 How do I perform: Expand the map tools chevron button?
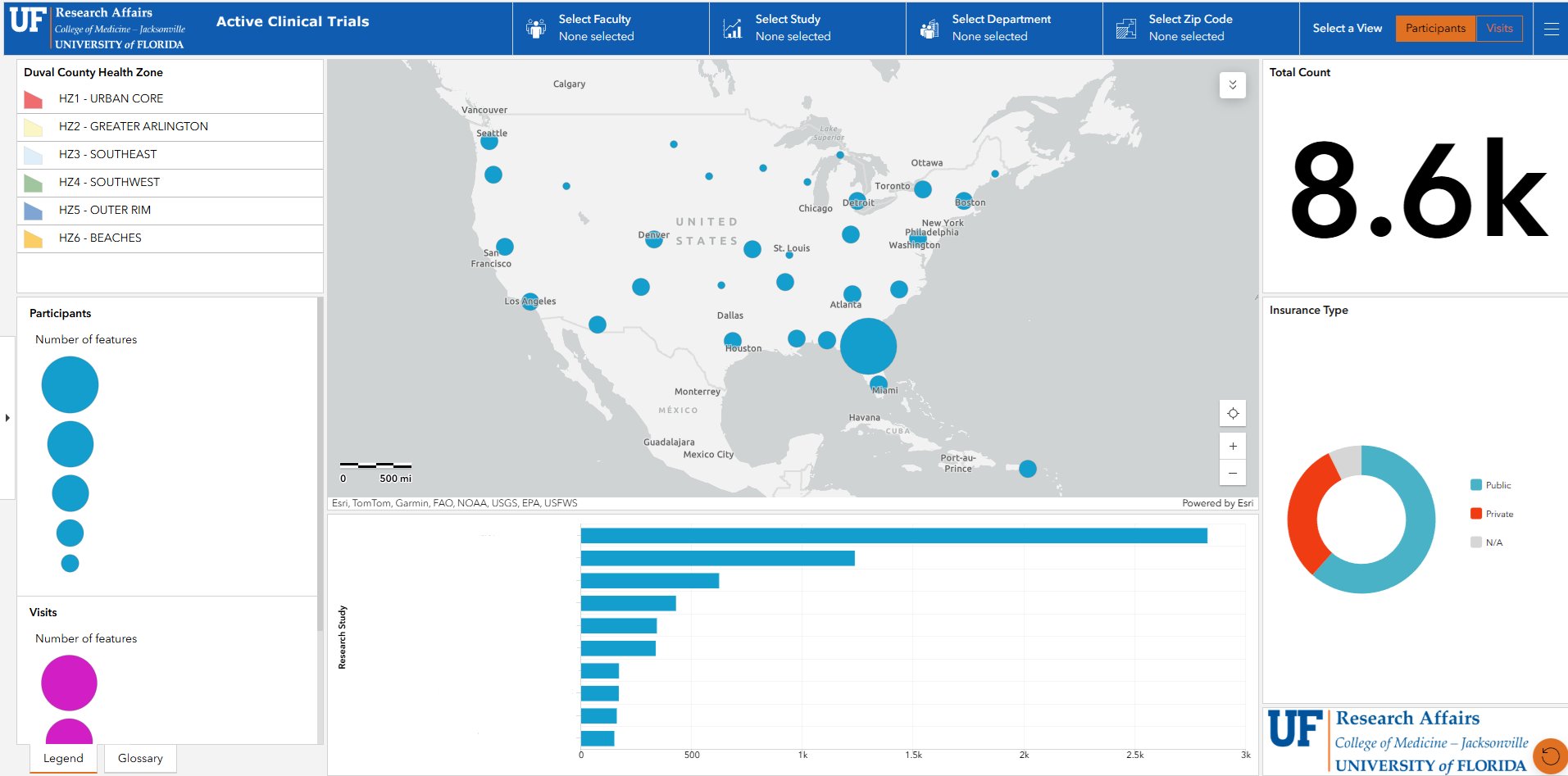[x=1233, y=85]
